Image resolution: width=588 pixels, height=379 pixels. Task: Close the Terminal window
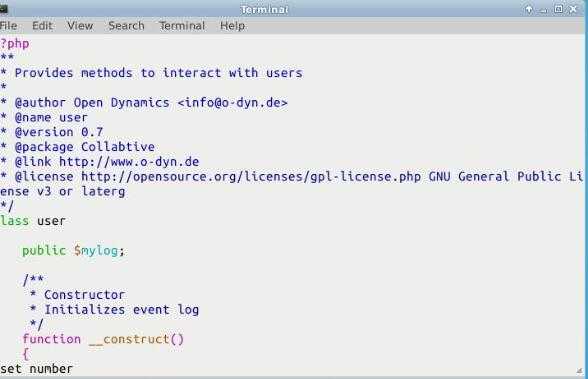click(x=573, y=9)
